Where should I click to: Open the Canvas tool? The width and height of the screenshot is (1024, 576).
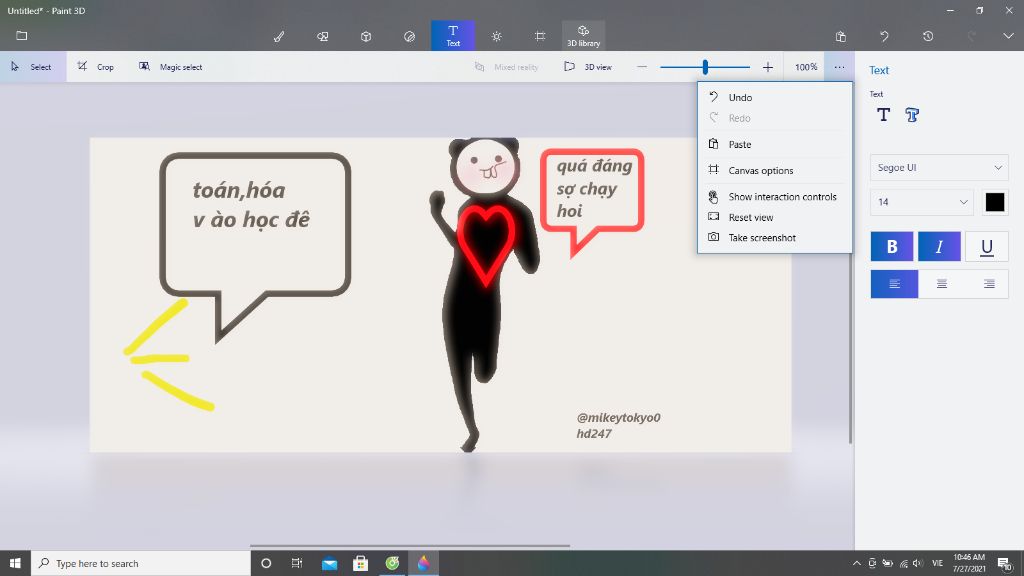coord(540,36)
